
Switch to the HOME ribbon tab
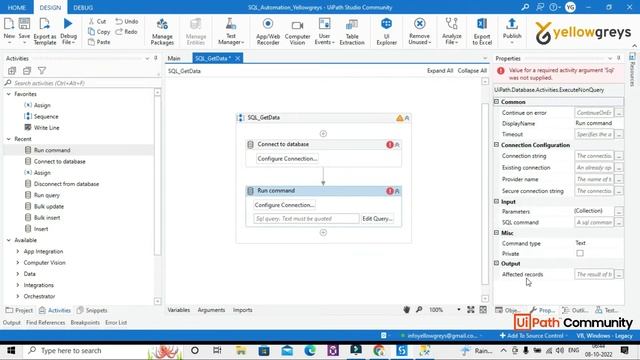[17, 7]
